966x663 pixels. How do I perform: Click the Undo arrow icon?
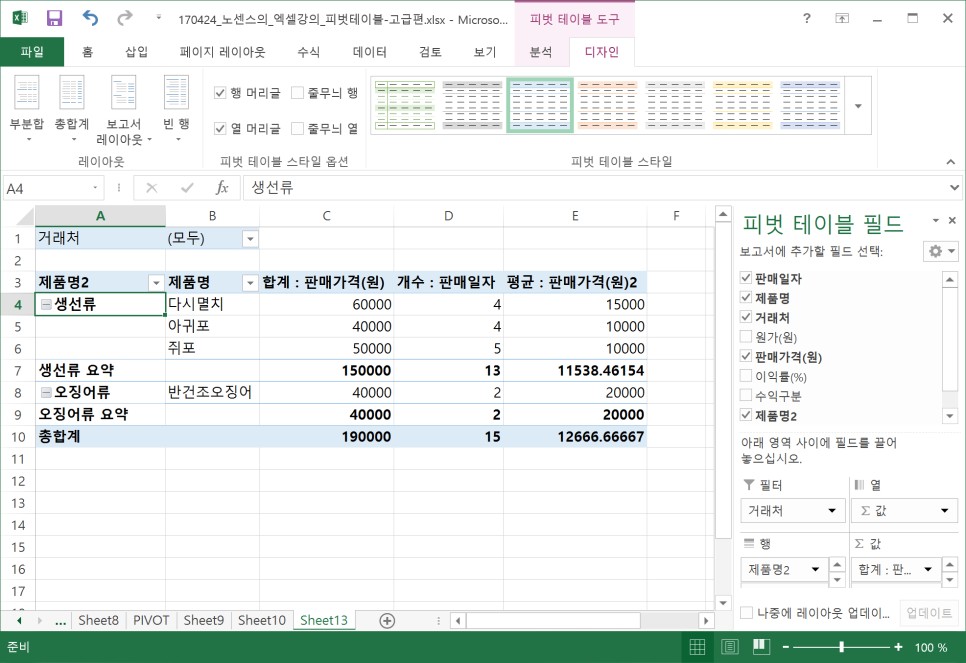(x=90, y=18)
